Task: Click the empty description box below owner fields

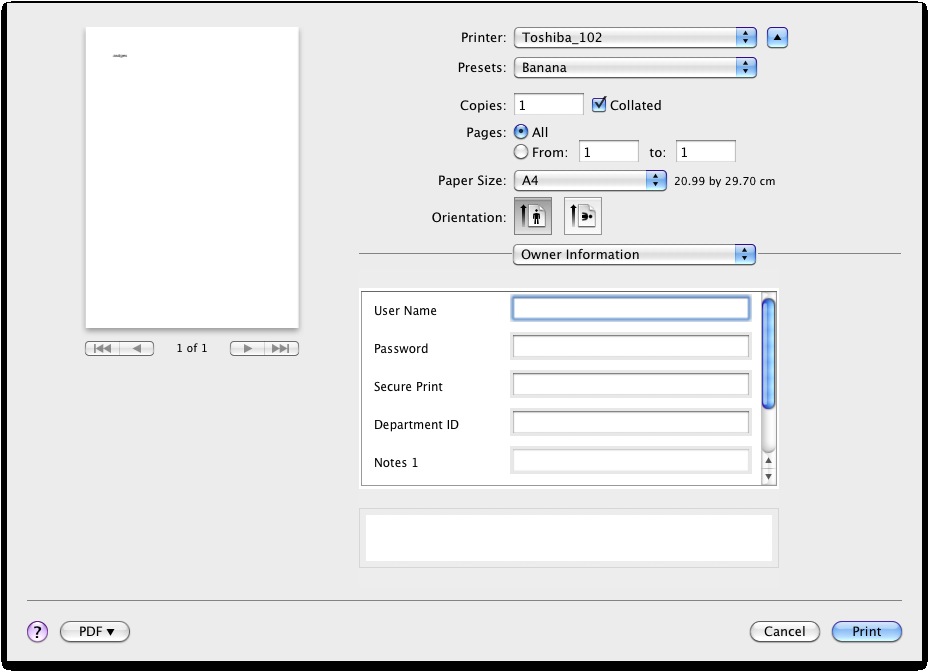Action: point(569,538)
